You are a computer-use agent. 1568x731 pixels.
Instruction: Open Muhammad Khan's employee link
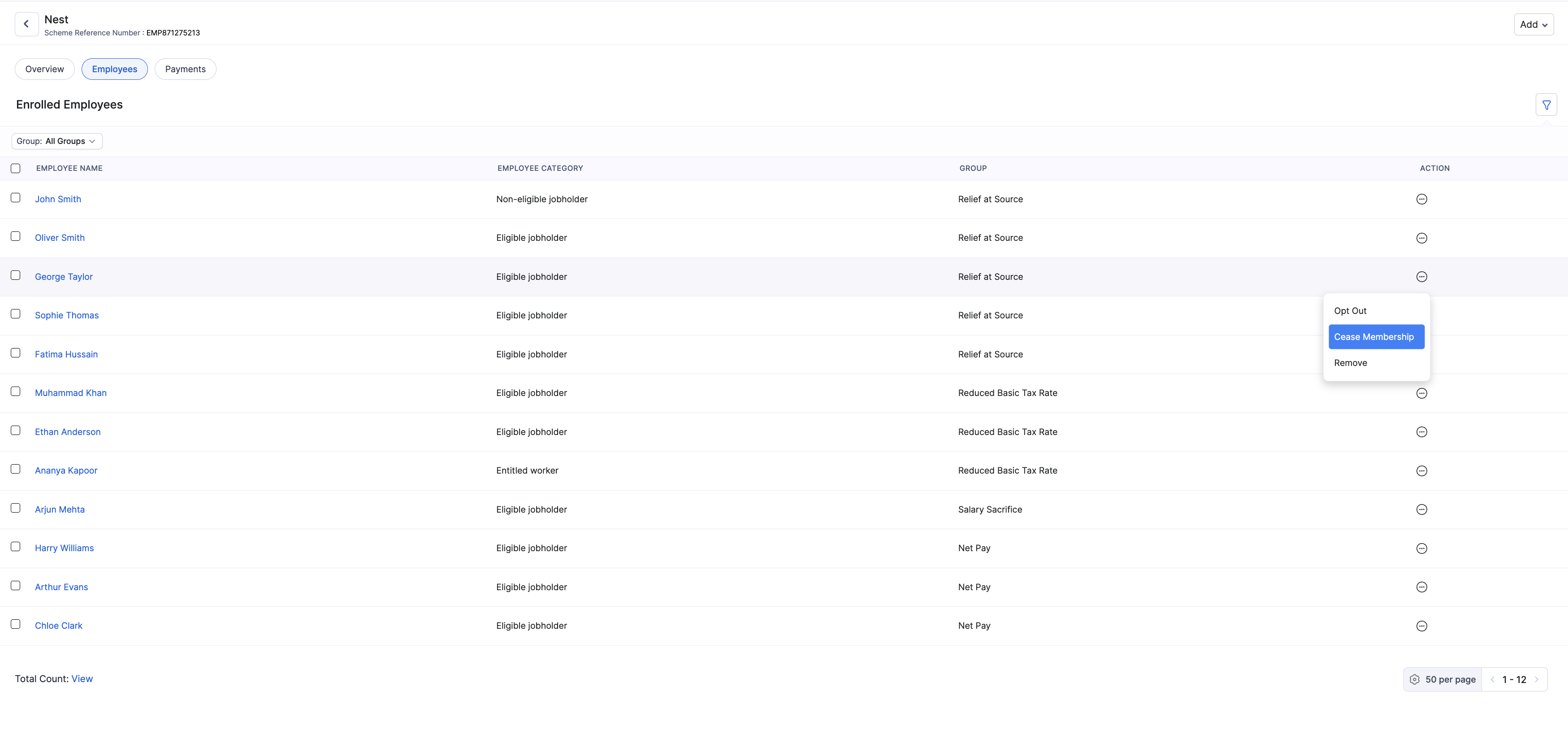click(71, 393)
